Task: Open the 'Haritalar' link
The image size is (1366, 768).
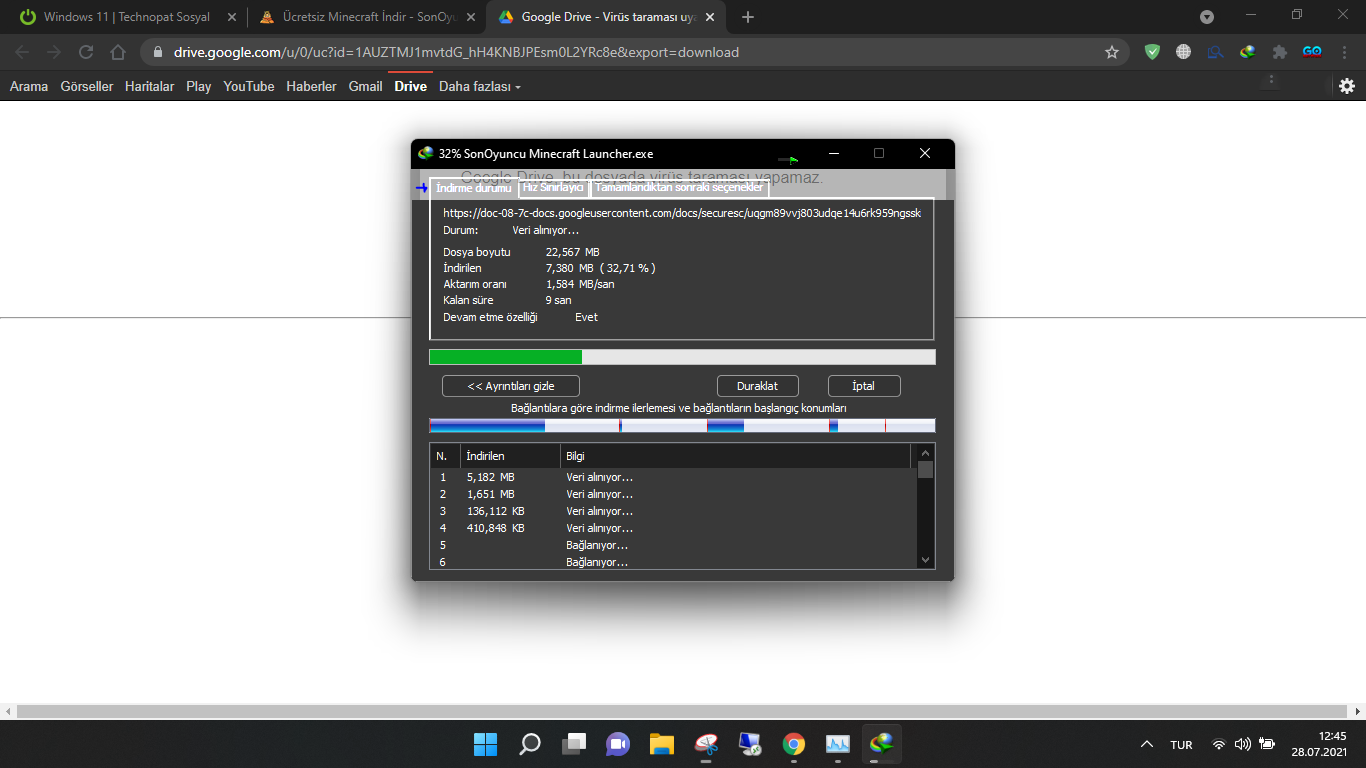Action: tap(150, 86)
